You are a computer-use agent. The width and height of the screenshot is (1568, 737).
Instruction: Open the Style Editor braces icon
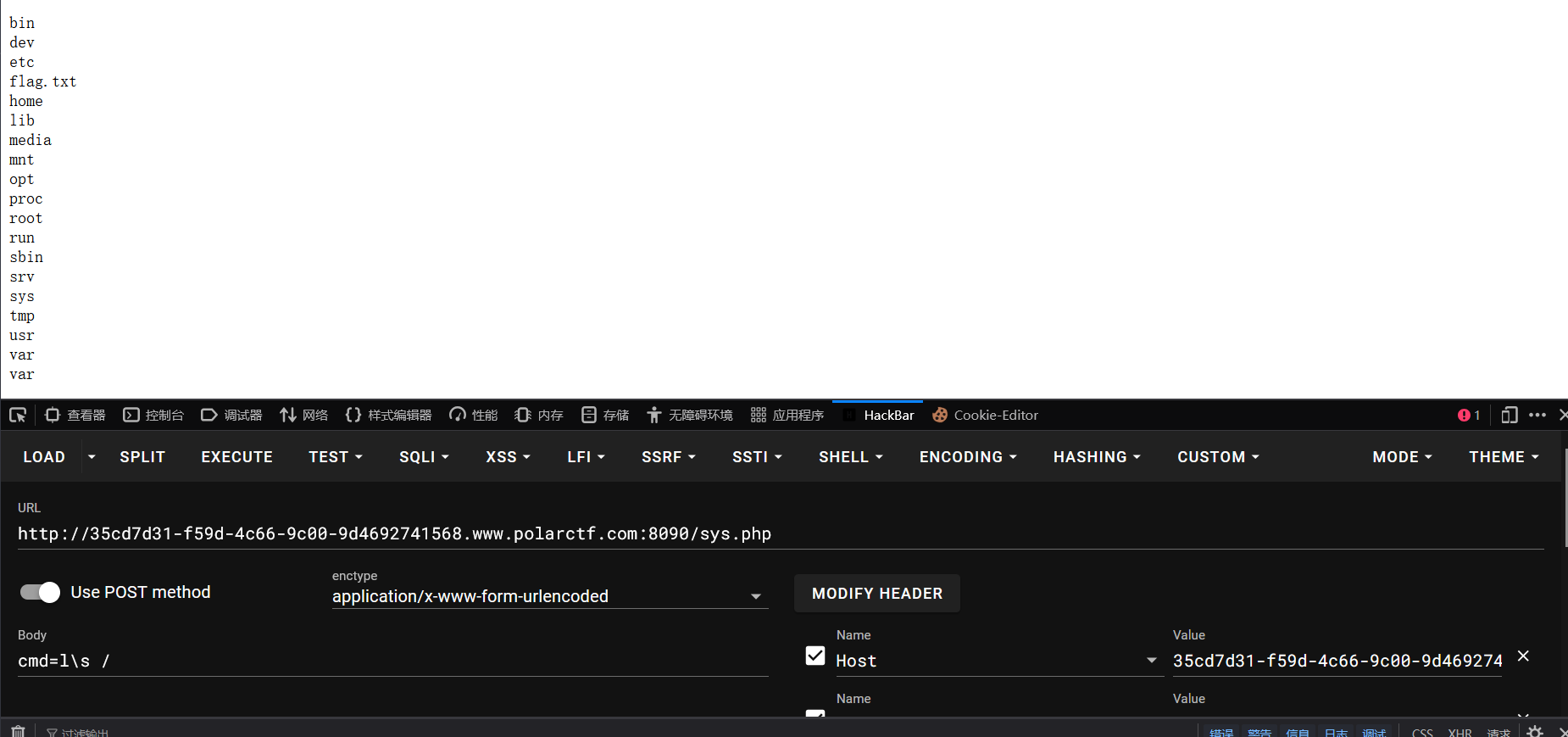pos(353,415)
